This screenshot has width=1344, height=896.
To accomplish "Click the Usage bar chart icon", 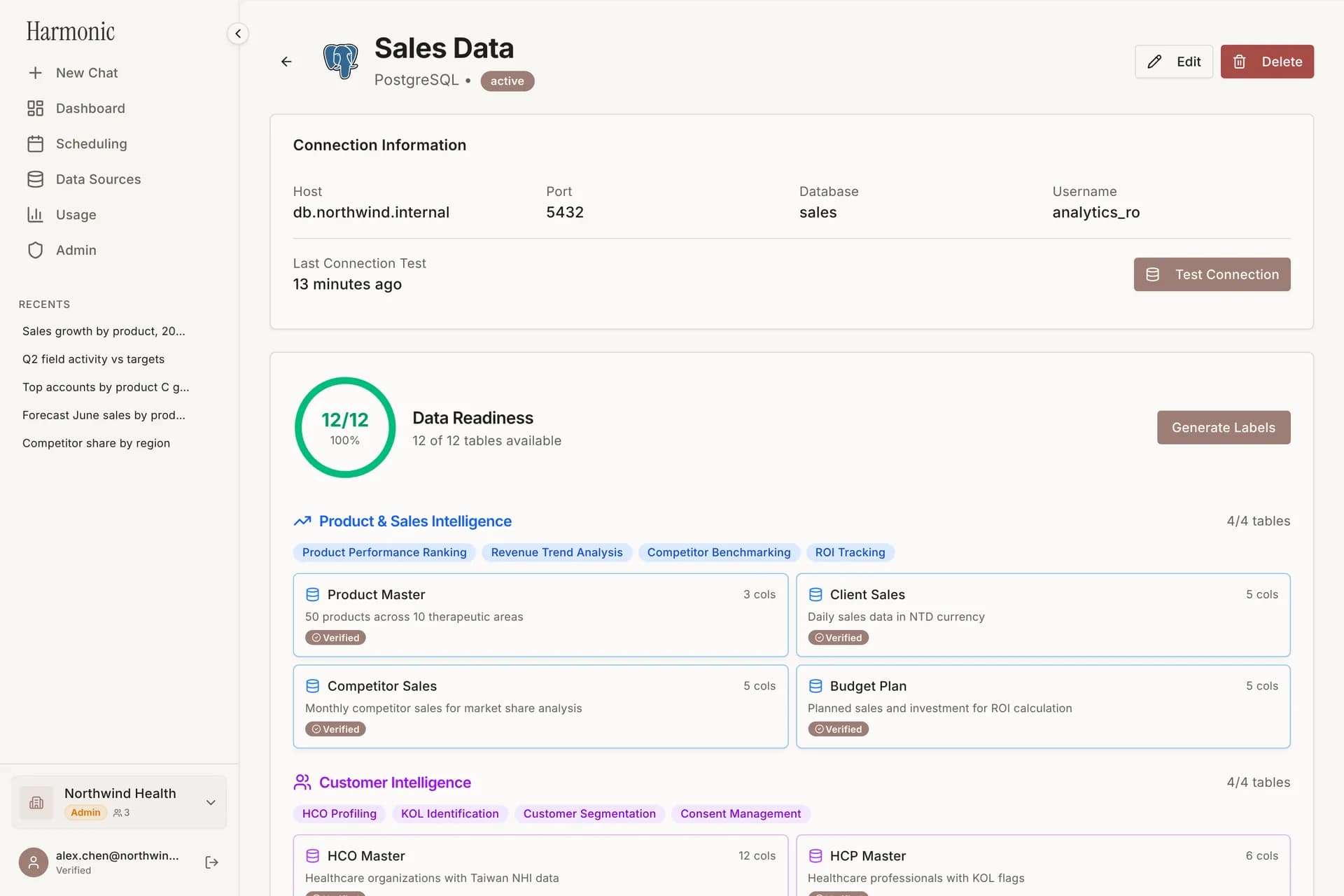I will [x=36, y=215].
